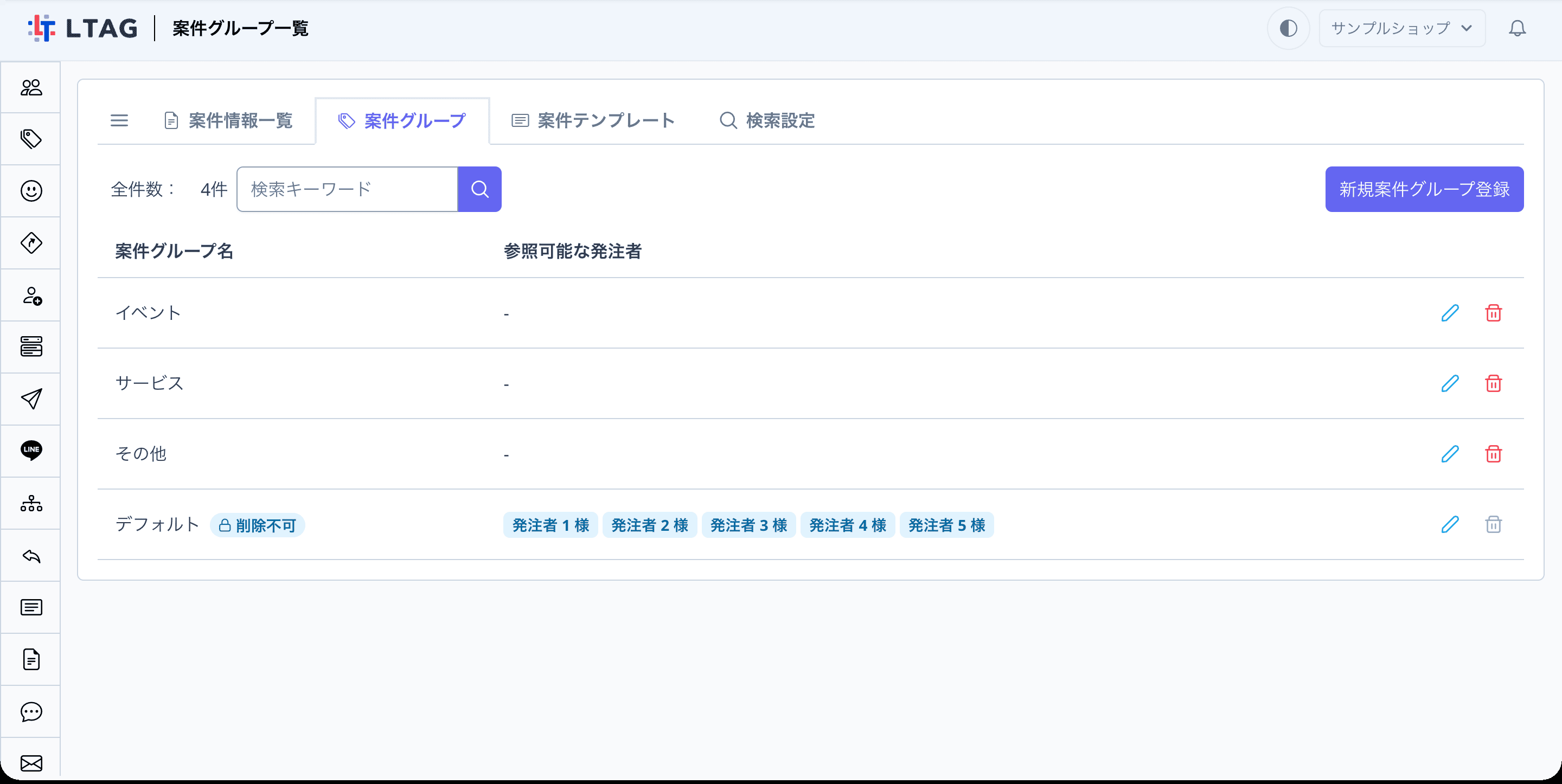The width and height of the screenshot is (1562, 784).
Task: Click the 参照可能な発注者 column header
Action: point(572,251)
